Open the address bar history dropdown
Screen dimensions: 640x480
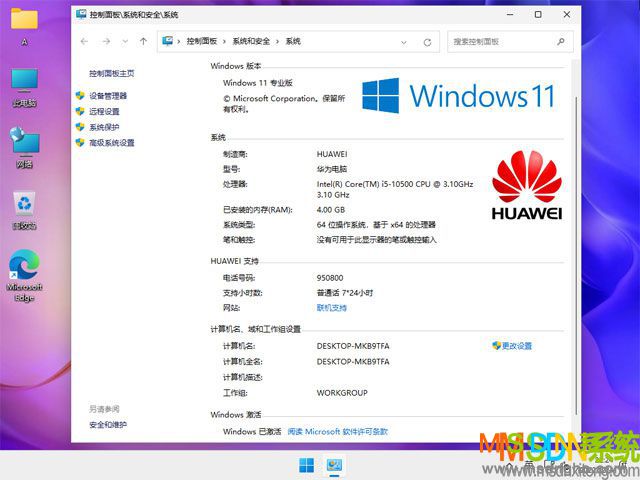[404, 42]
